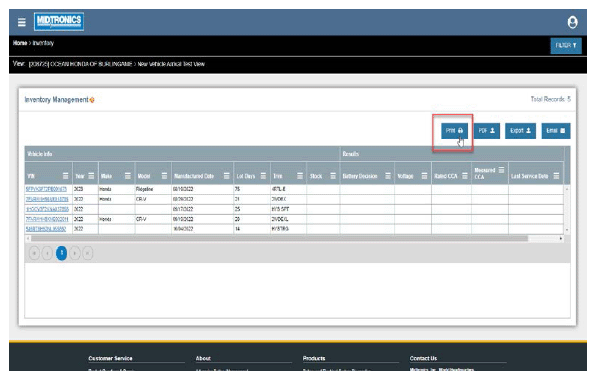
Task: Click the horizontal scrollbar left arrow
Action: 28,238
